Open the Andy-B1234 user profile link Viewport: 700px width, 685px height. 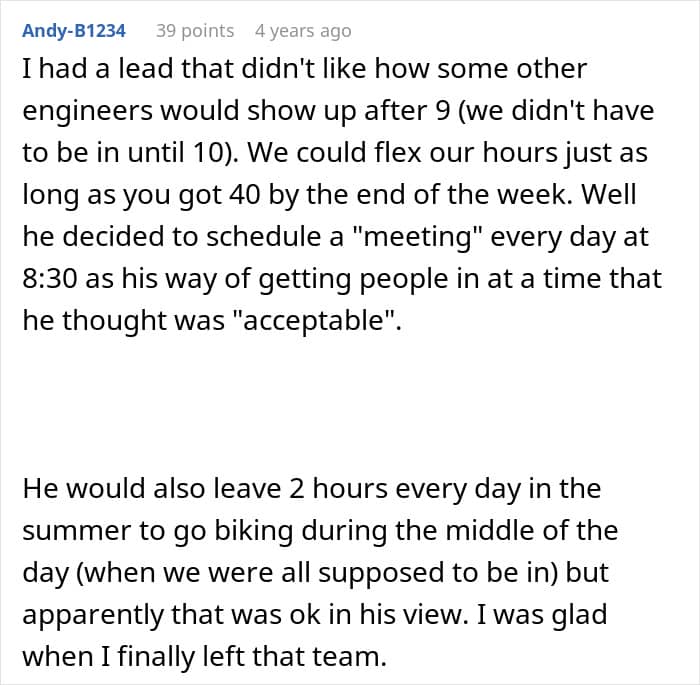74,31
